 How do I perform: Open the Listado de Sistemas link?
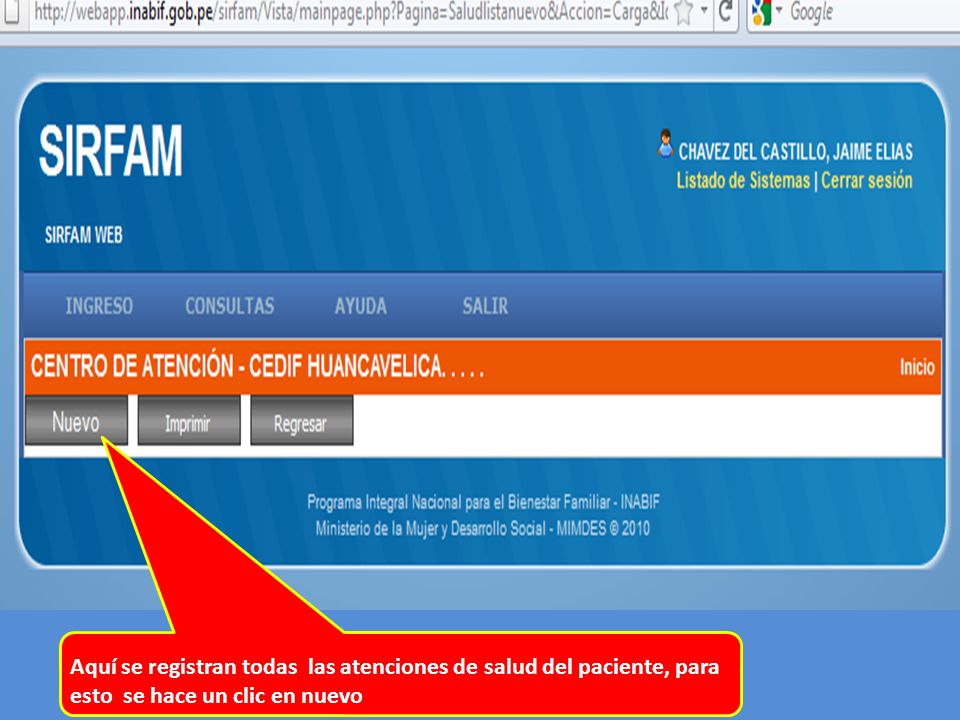[x=743, y=181]
